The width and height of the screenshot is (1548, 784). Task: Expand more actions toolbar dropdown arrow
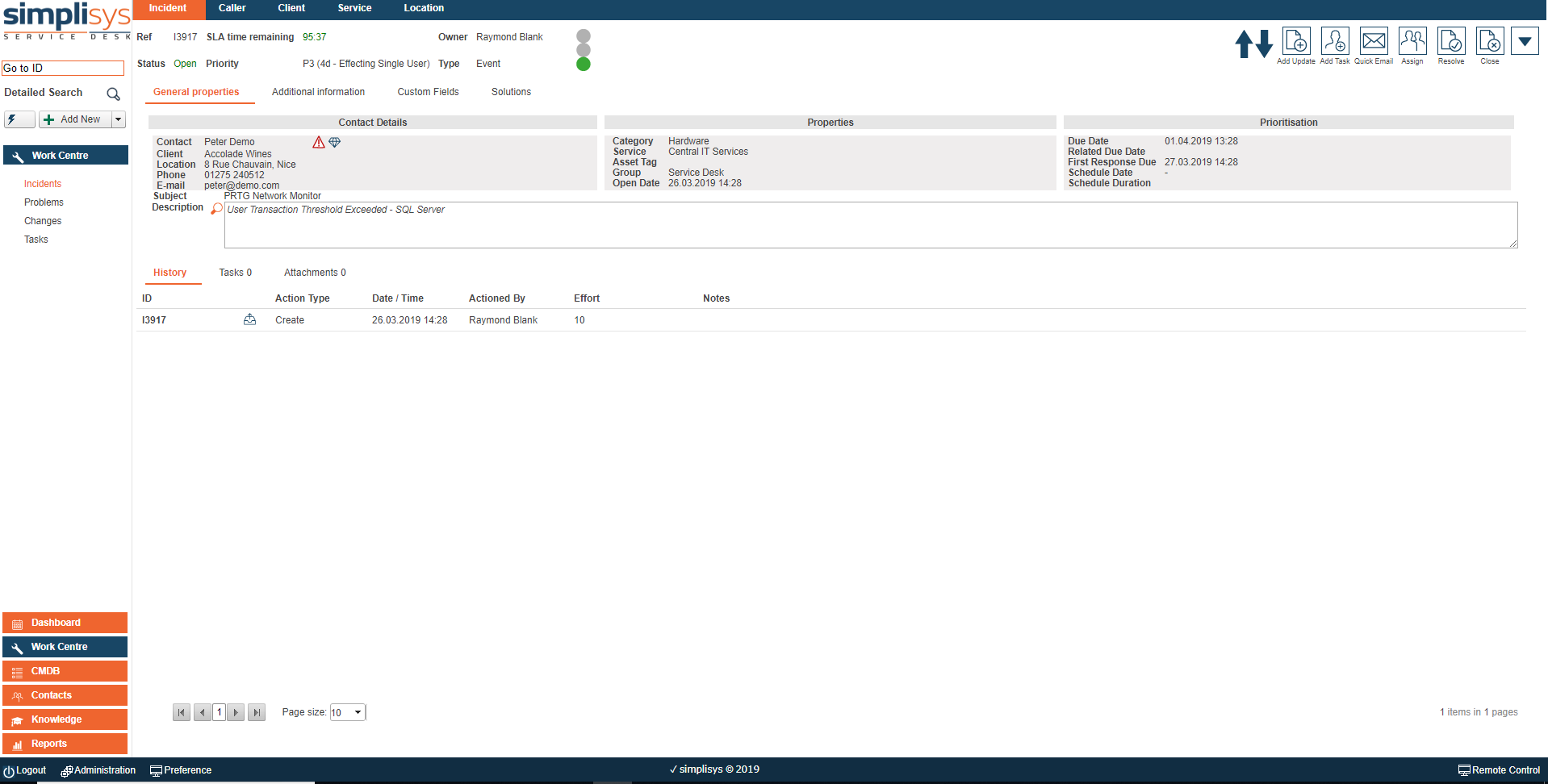coord(1525,41)
